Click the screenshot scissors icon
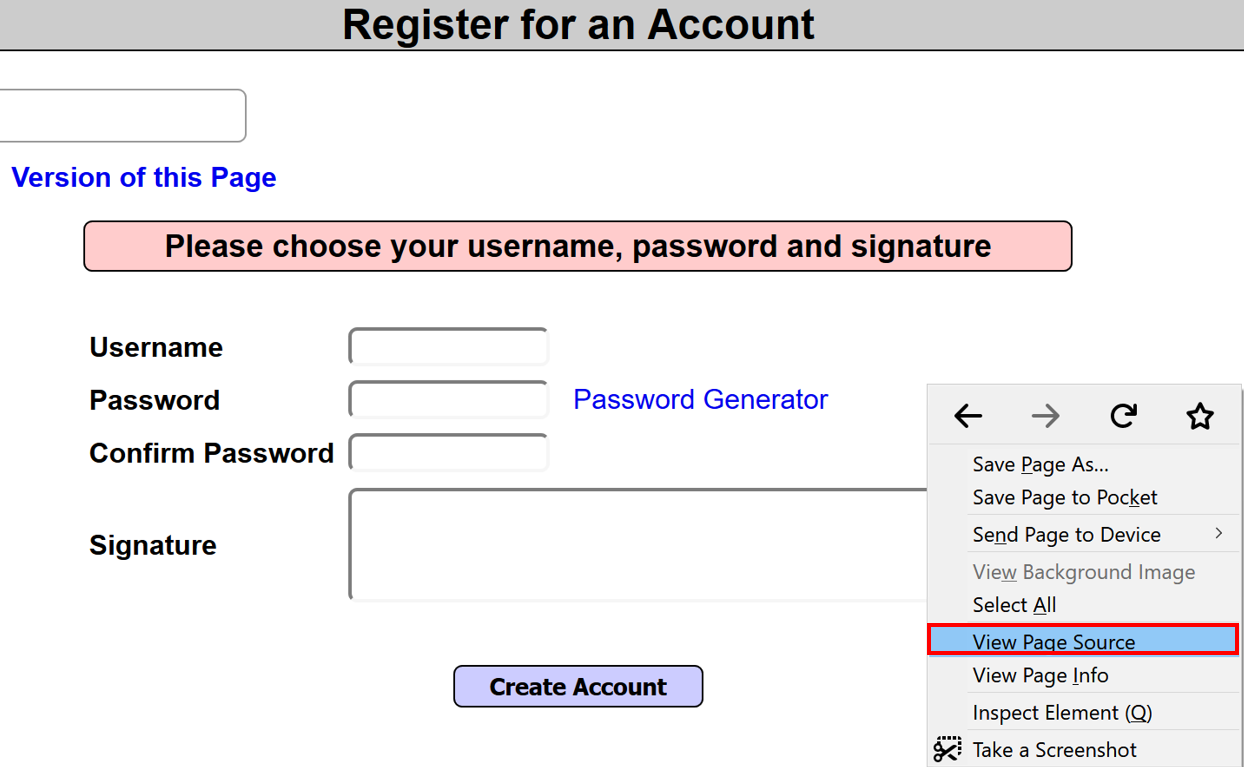This screenshot has height=772, width=1244. click(x=947, y=749)
